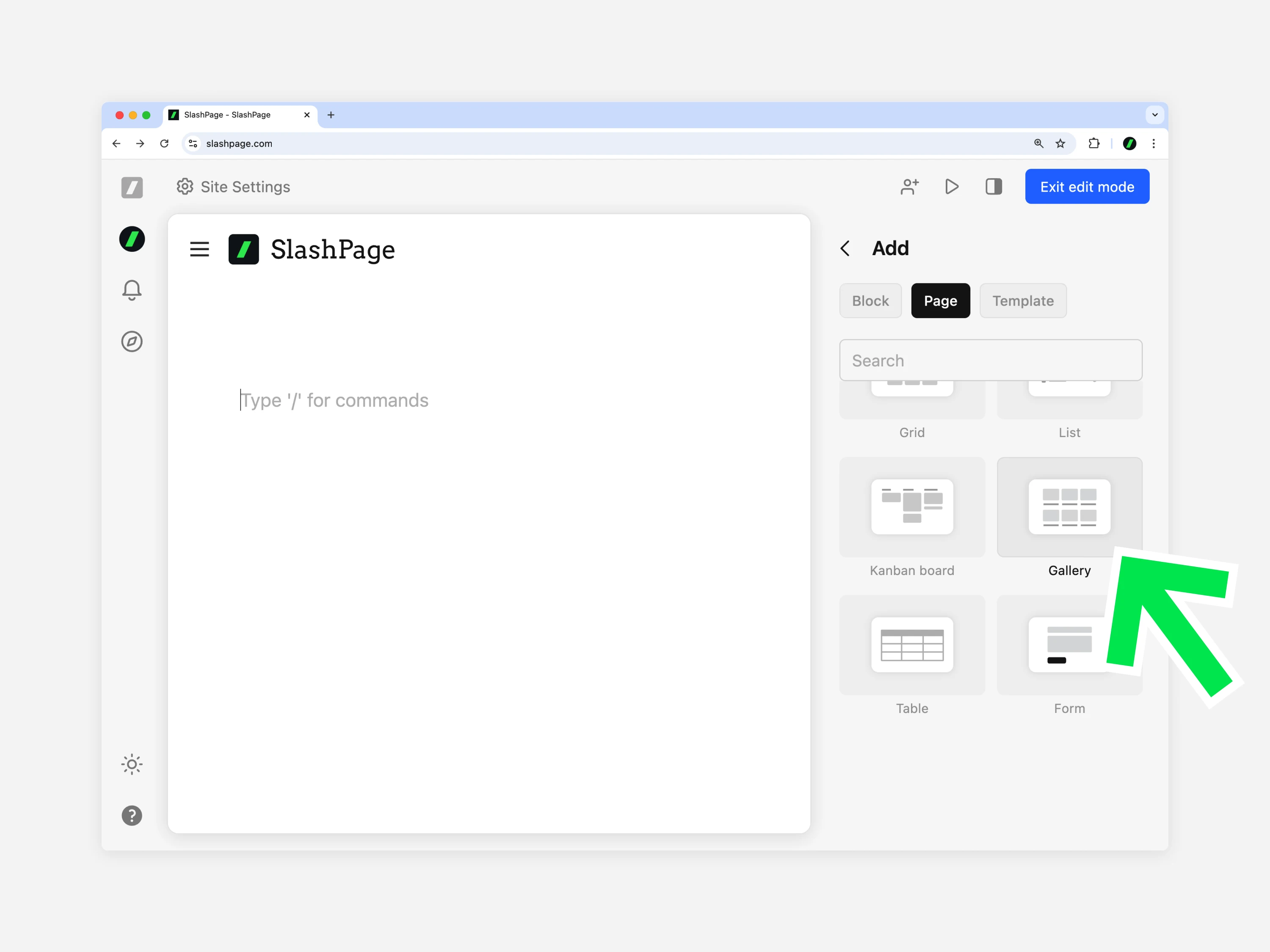Open notifications bell icon
Screen dimensions: 1270x952
coord(132,290)
